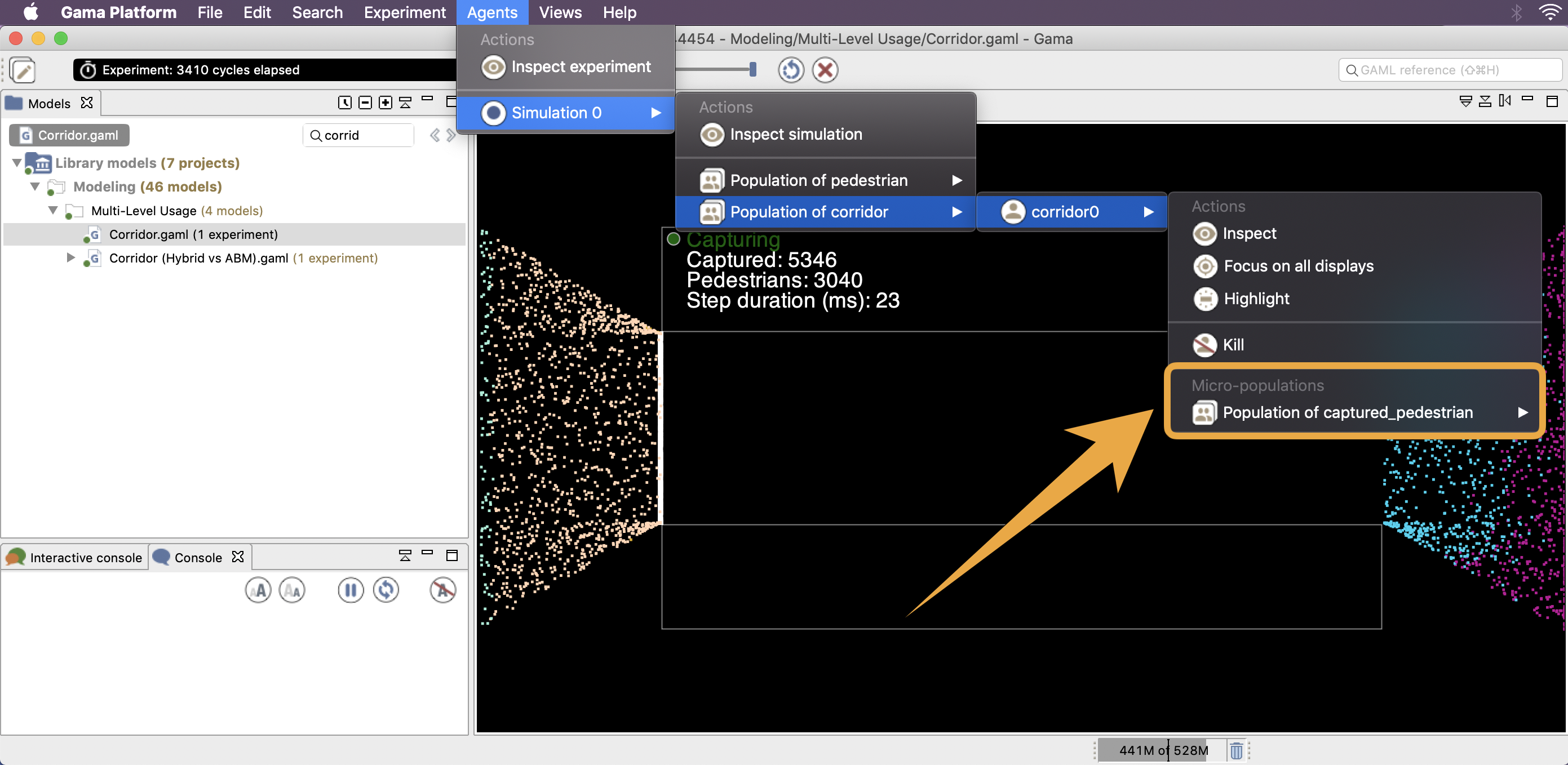This screenshot has width=1568, height=765.
Task: Adjust the simulation speed slider
Action: [753, 69]
